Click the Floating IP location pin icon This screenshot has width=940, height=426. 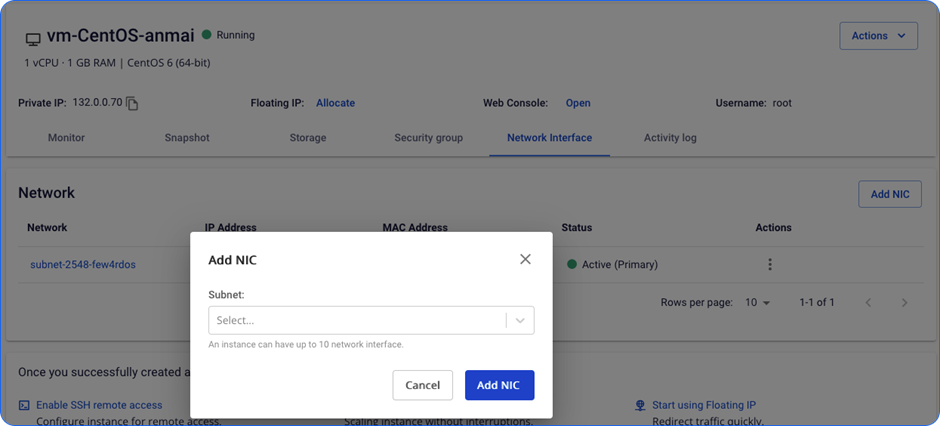point(640,405)
